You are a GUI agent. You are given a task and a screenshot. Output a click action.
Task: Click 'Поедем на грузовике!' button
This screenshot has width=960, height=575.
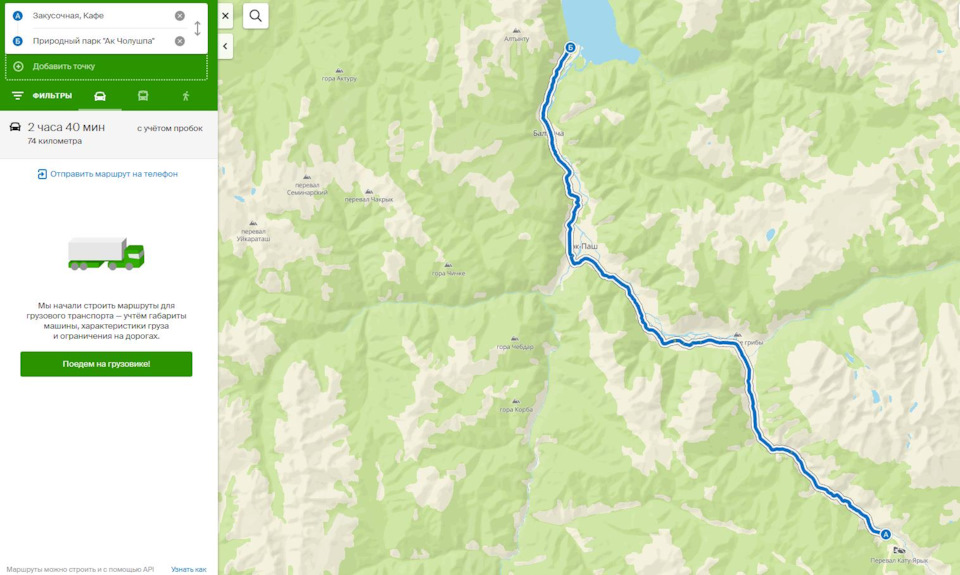pyautogui.click(x=106, y=364)
